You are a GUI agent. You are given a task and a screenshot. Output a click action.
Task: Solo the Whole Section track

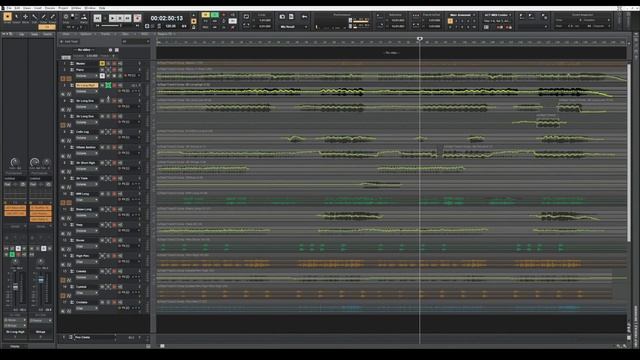108,147
